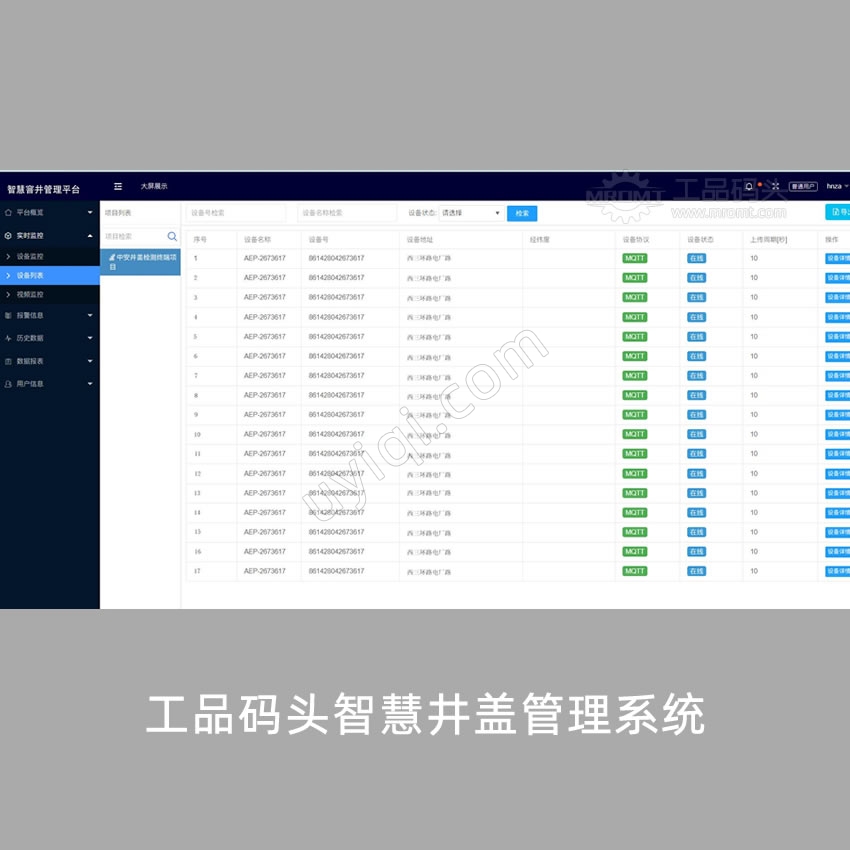Click the 用户信息 person icon

(x=8, y=384)
